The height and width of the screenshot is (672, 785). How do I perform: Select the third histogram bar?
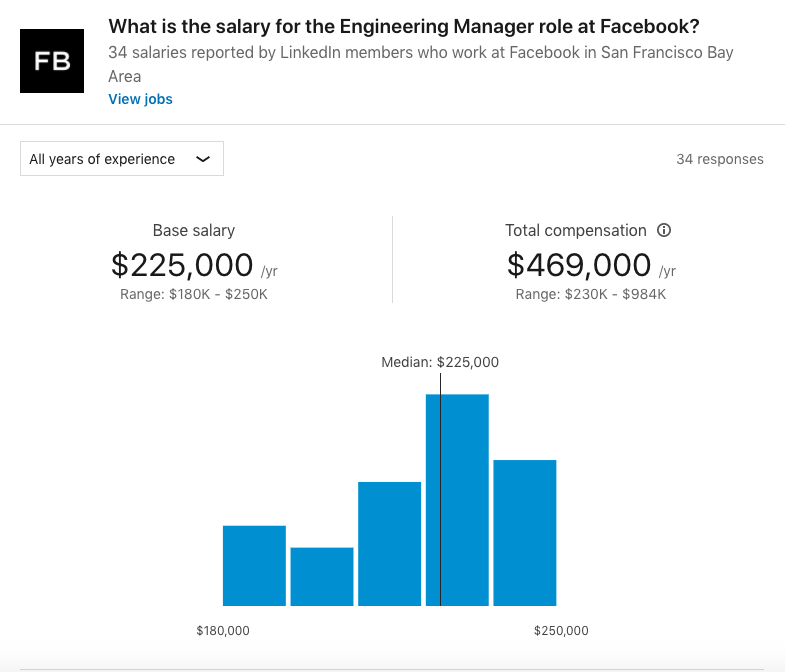click(x=389, y=544)
